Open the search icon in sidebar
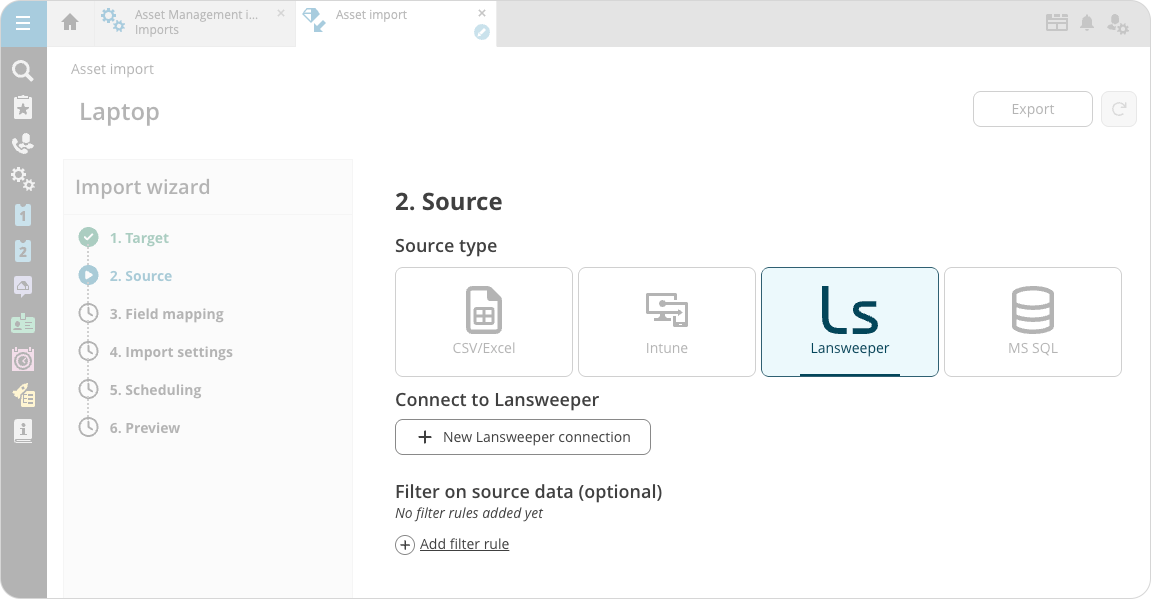The image size is (1162, 608). click(23, 71)
